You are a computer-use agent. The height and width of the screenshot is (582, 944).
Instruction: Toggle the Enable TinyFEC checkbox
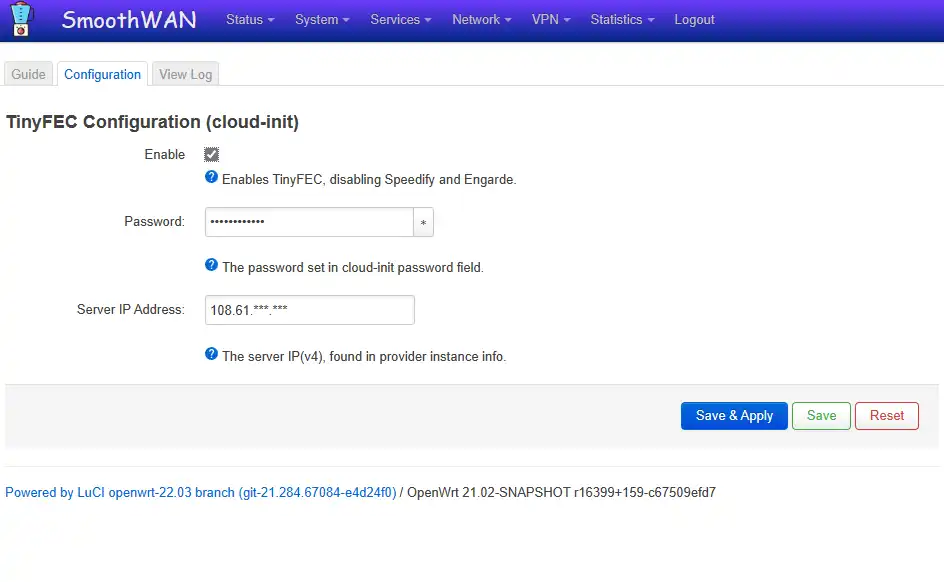211,155
